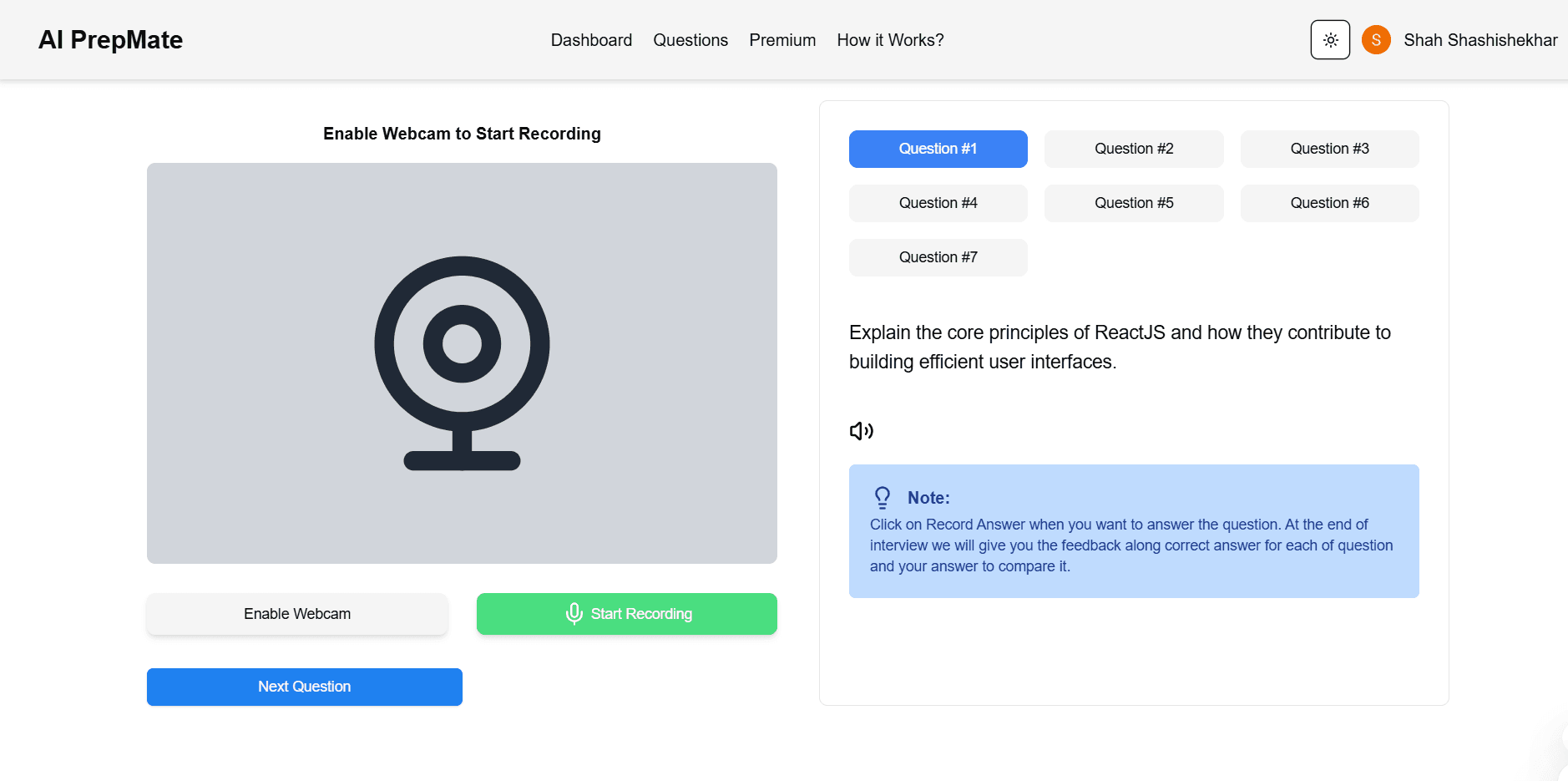Start Recording with the green button
The height and width of the screenshot is (781, 1568).
tap(627, 614)
